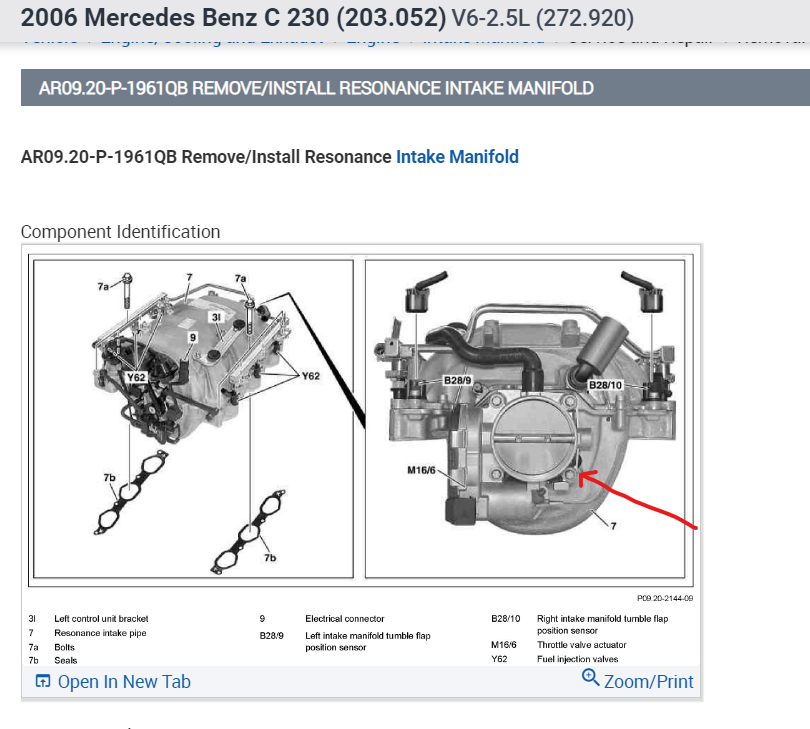The height and width of the screenshot is (729, 810).
Task: Select legend text 'Resonance intake pipe'
Action: click(x=100, y=633)
